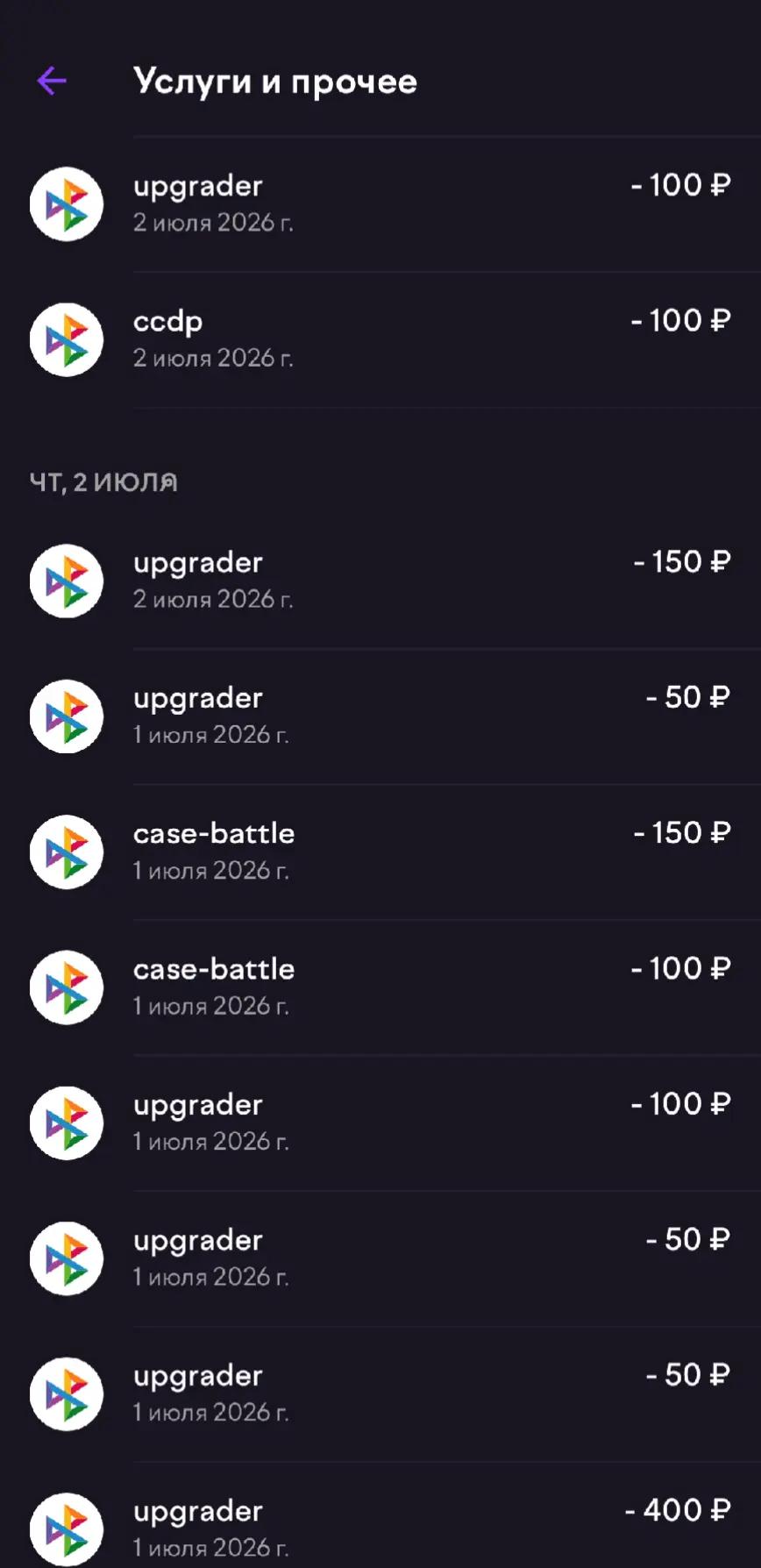Tap the -150 ₽ amount on case-battle row

click(682, 833)
